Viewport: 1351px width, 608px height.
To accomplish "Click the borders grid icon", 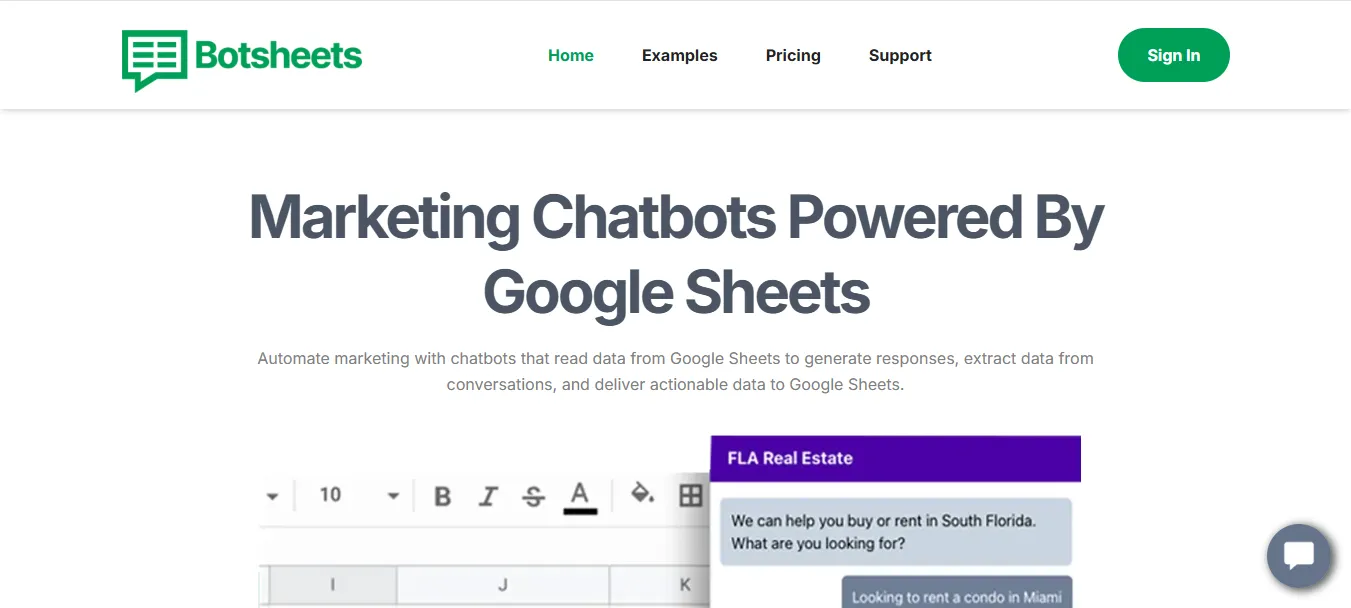I will (x=691, y=495).
